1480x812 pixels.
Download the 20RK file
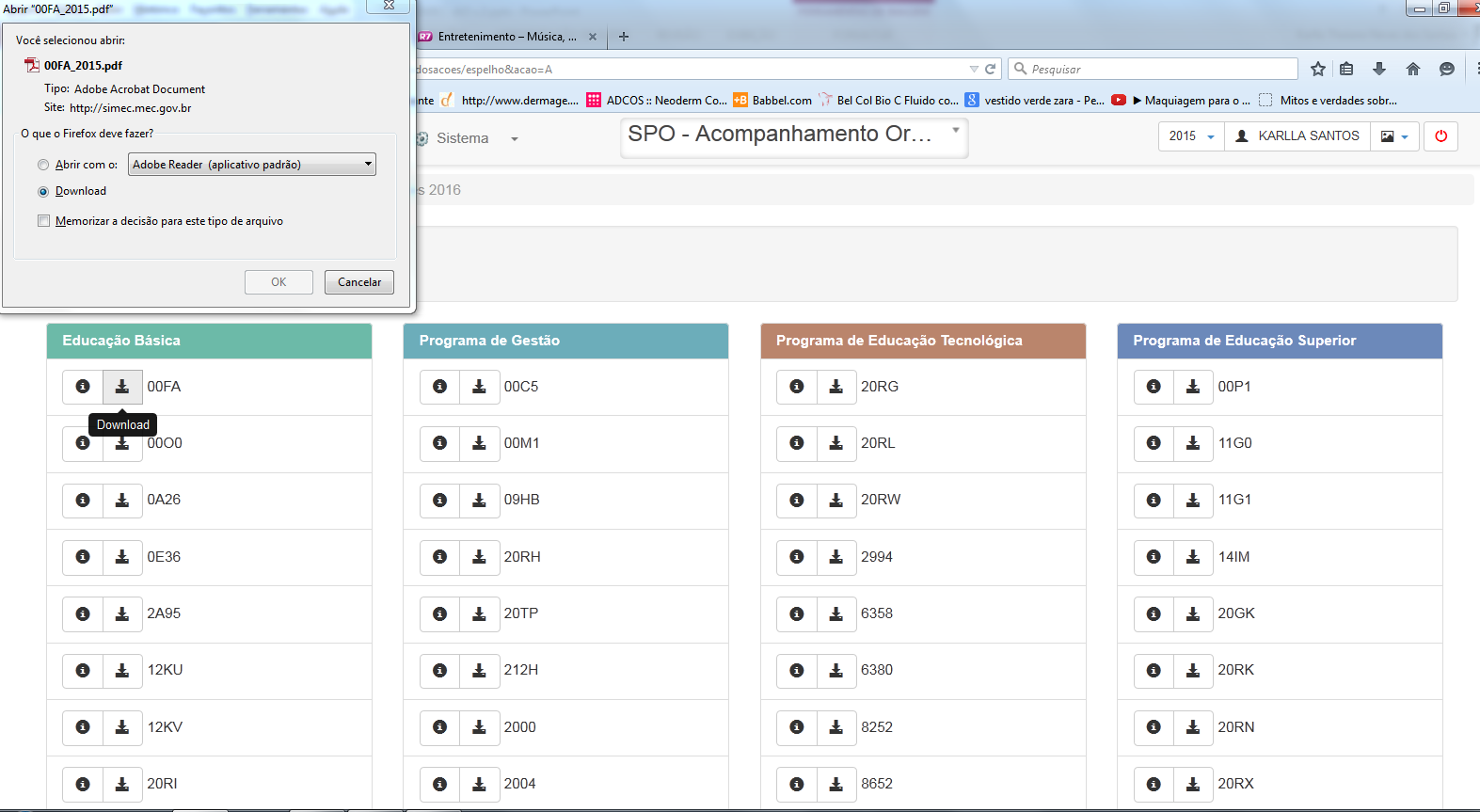tap(1193, 671)
